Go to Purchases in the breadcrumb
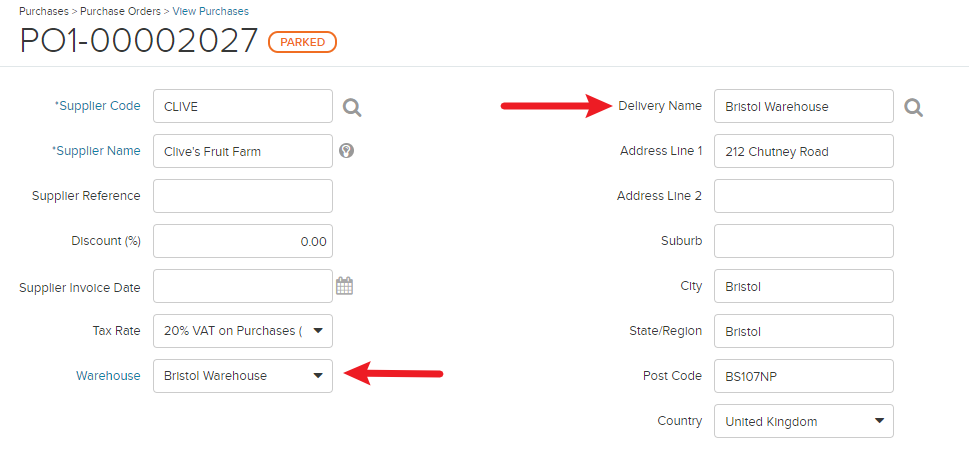 (x=44, y=11)
